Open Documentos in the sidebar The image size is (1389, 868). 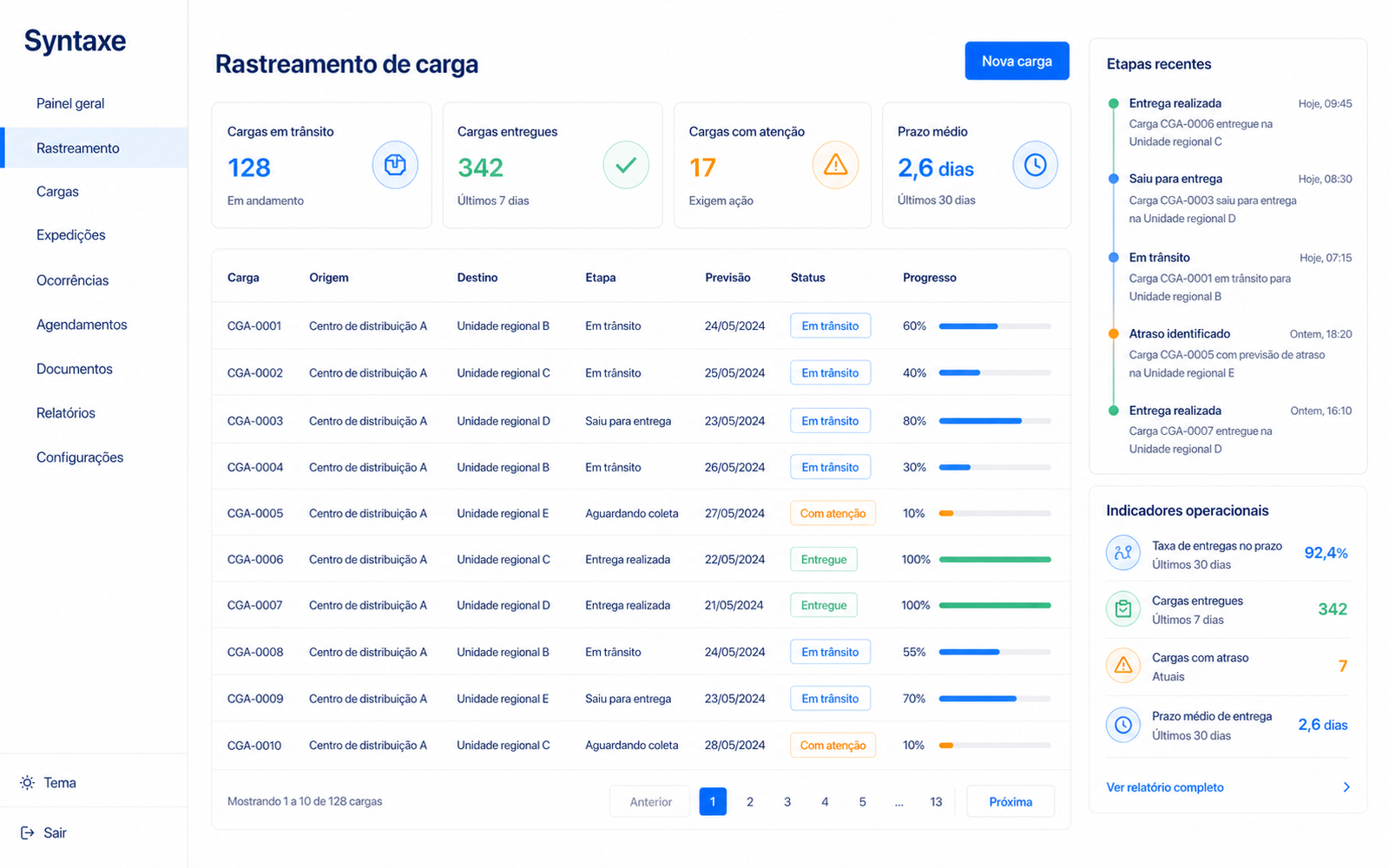(75, 369)
